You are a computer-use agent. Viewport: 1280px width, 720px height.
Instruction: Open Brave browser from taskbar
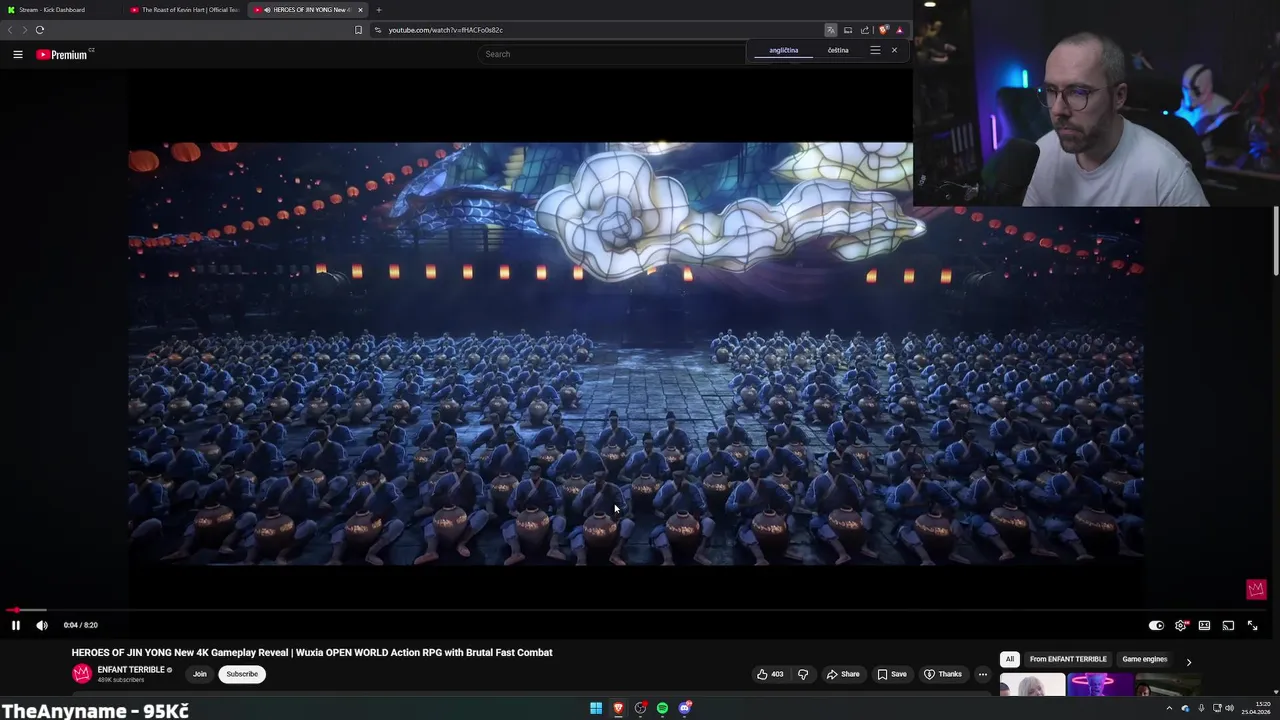pyautogui.click(x=618, y=708)
